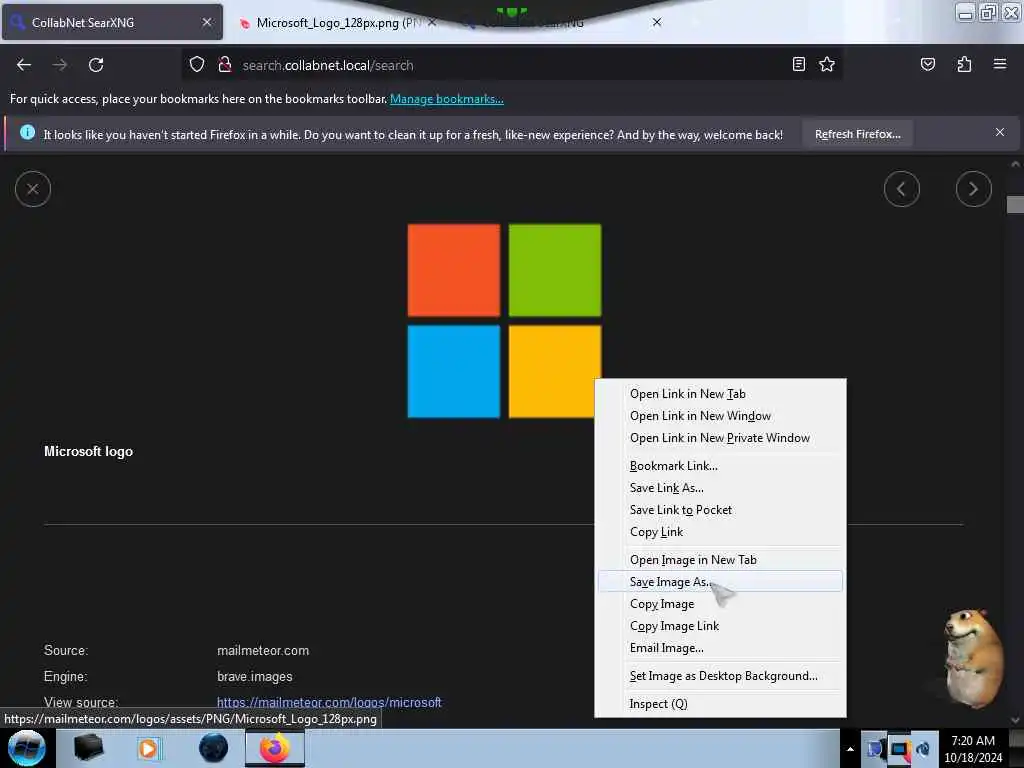Close the image detail view with X circle
1024x768 pixels.
coord(33,189)
